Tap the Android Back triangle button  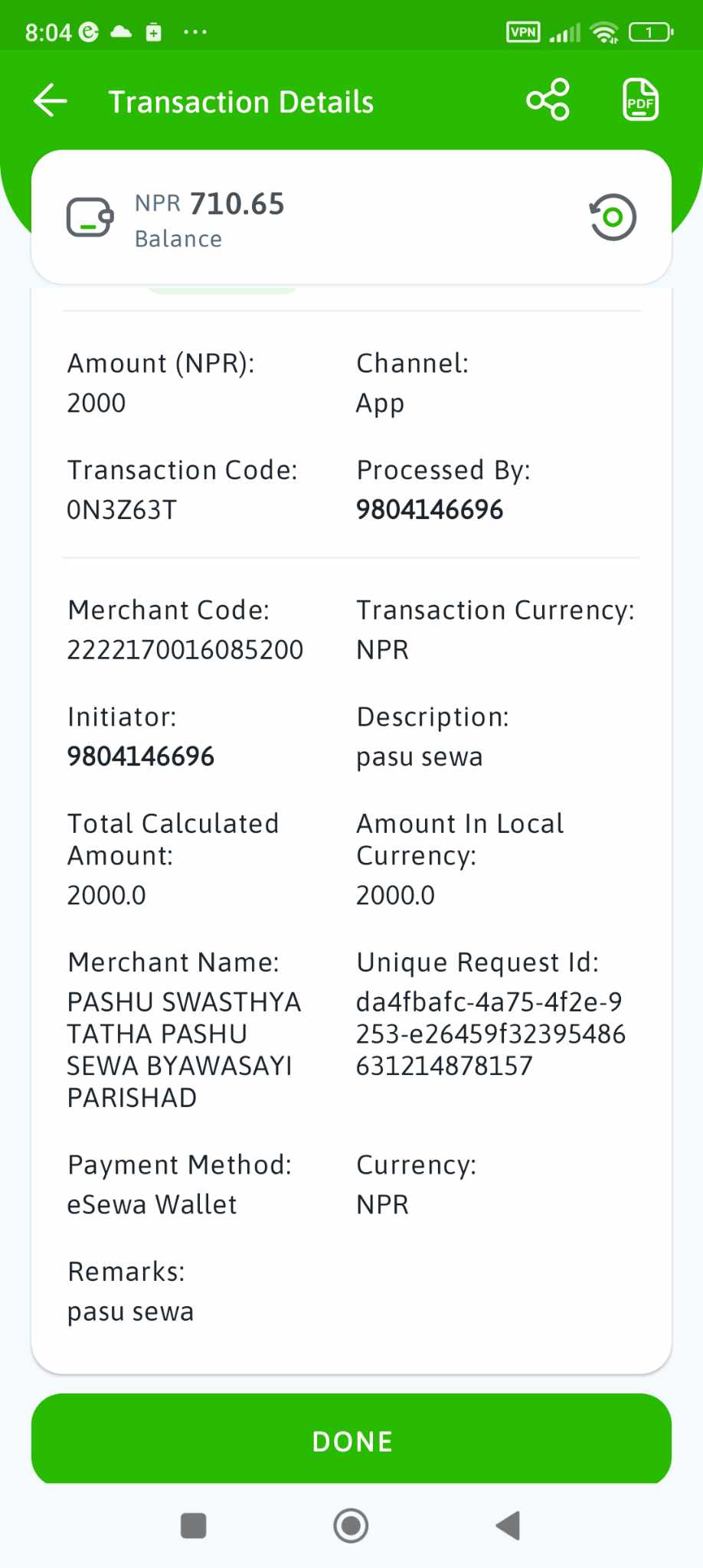pos(508,1525)
